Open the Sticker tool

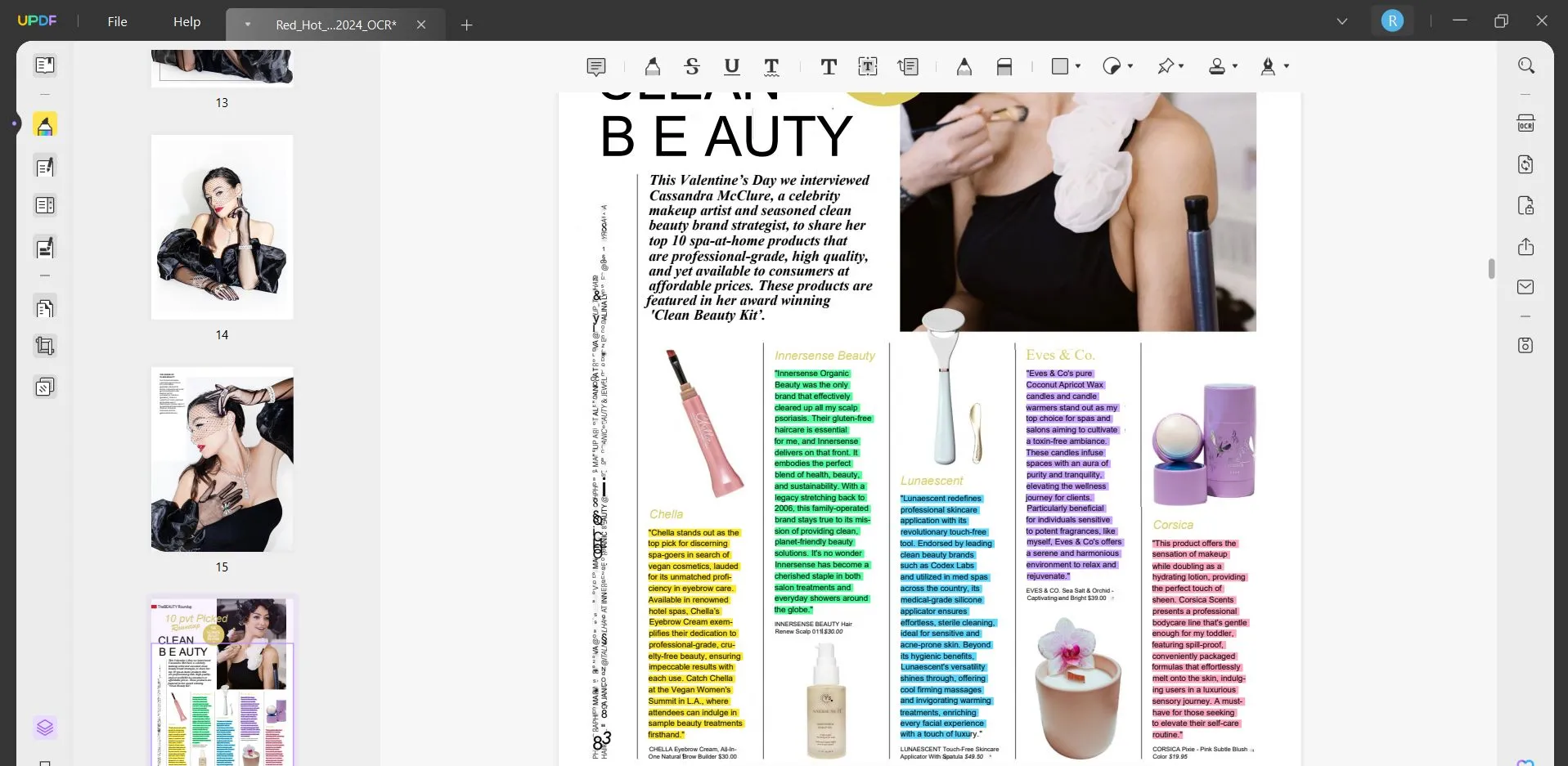1112,66
